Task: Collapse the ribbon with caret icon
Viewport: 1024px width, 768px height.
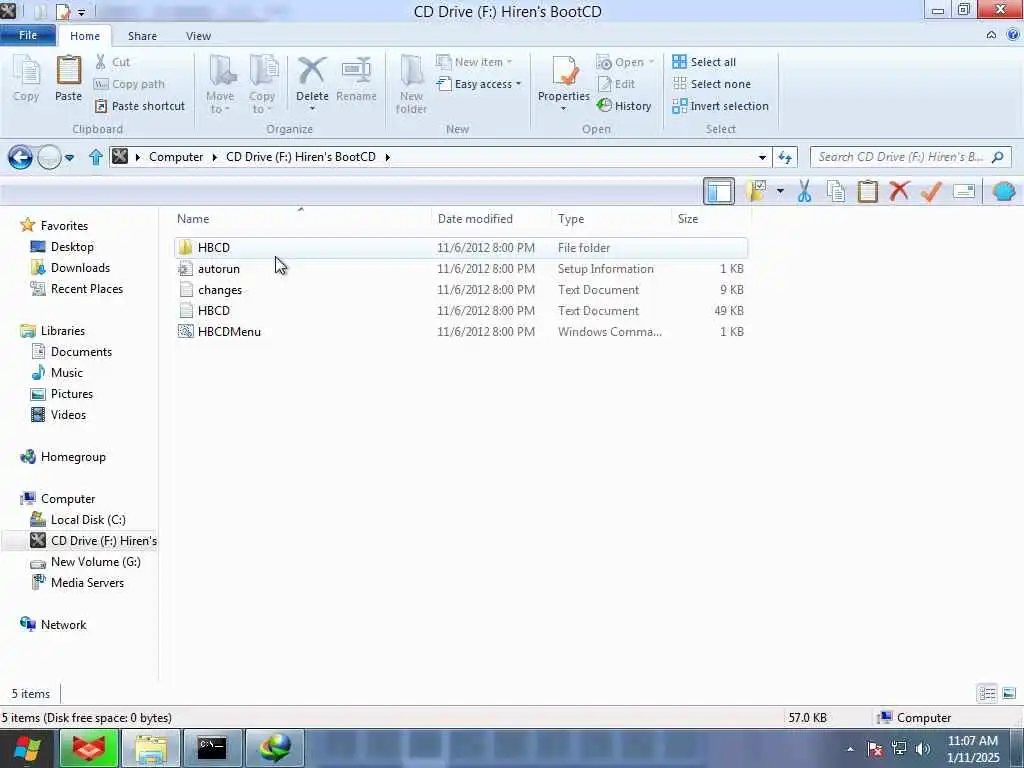Action: point(991,35)
